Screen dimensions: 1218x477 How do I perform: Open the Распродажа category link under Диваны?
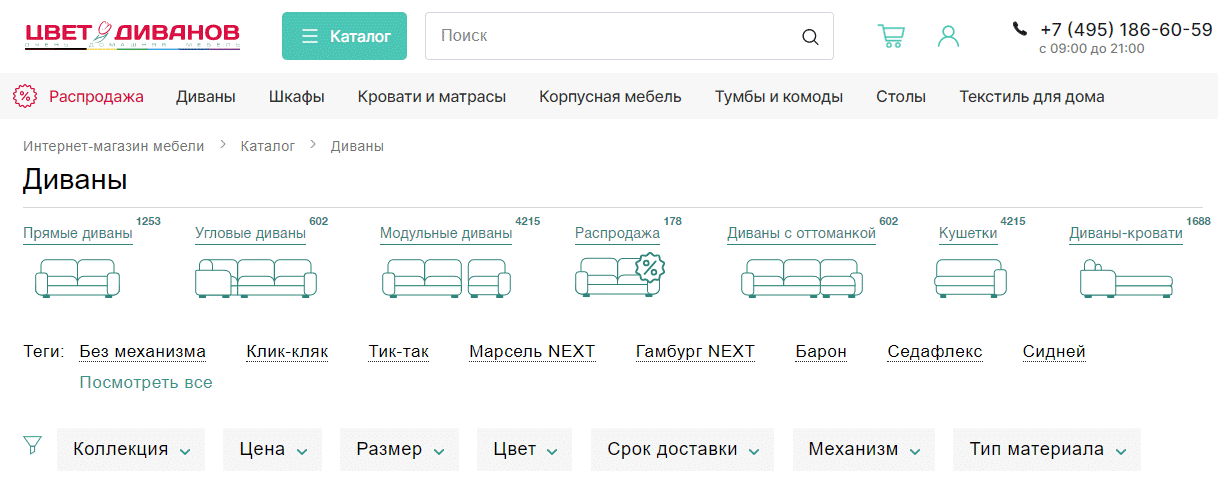(x=617, y=234)
